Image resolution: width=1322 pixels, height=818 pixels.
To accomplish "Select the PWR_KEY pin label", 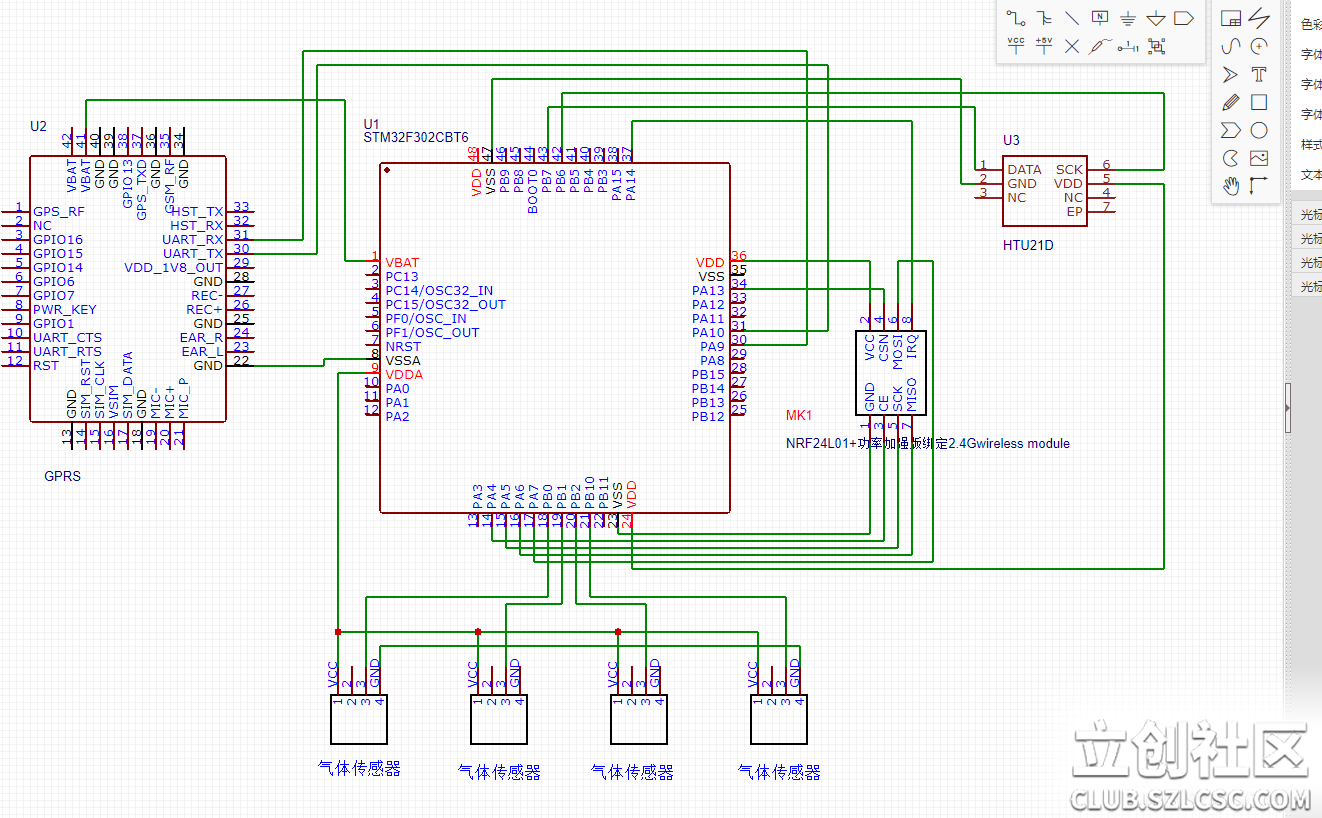I will pos(65,310).
